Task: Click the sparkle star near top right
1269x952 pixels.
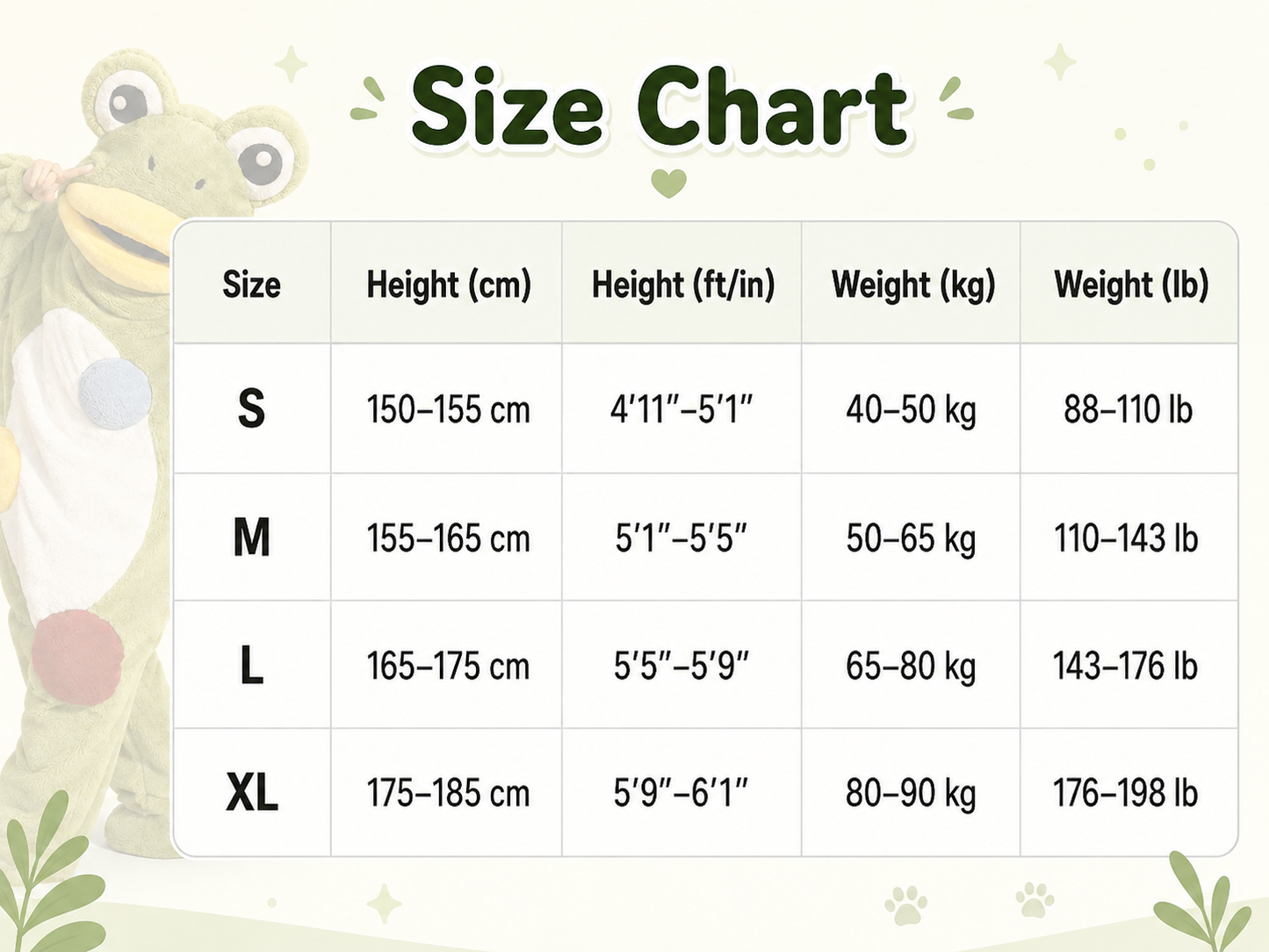Action: point(1060,62)
